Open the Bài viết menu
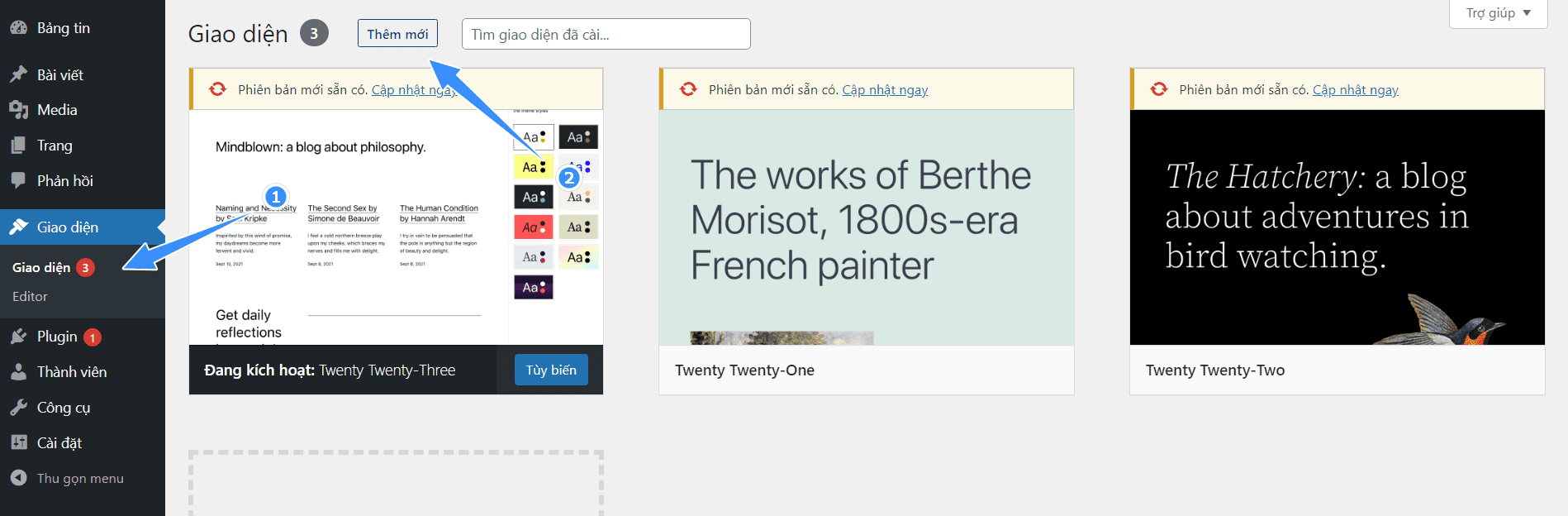 [x=83, y=74]
